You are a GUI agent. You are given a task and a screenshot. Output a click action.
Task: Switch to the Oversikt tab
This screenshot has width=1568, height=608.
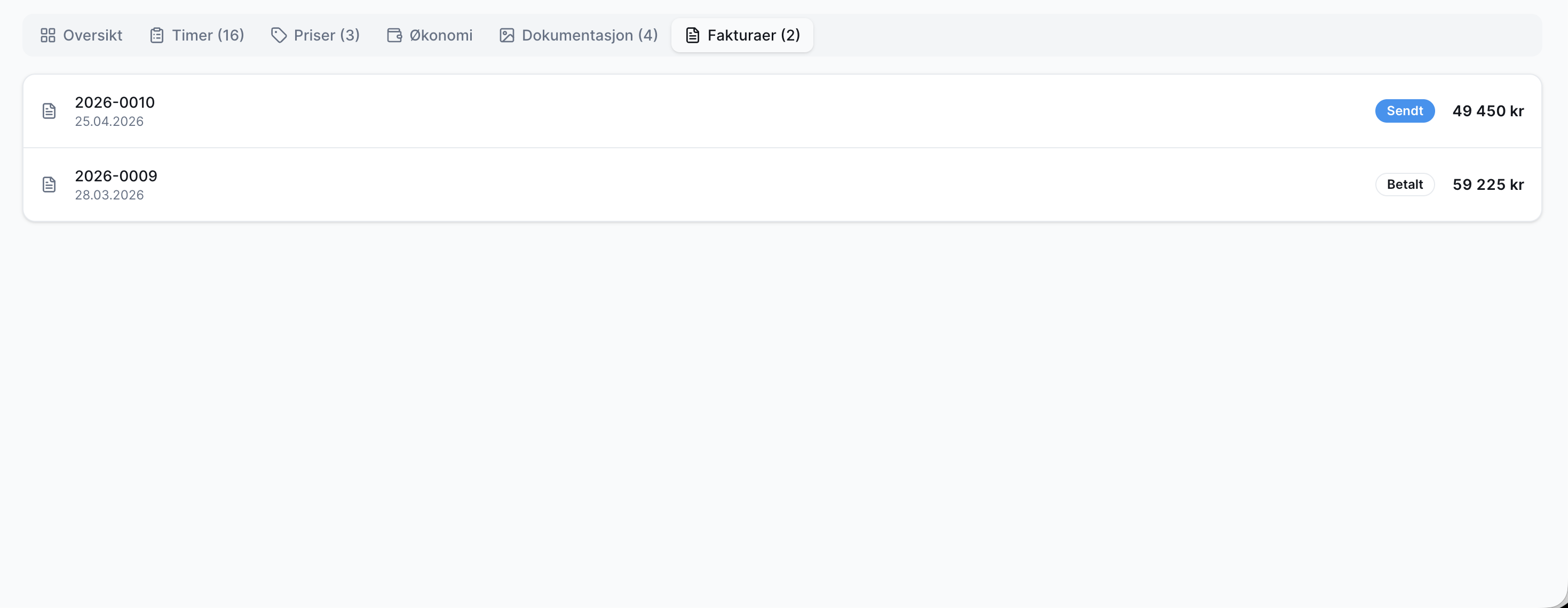click(x=81, y=35)
